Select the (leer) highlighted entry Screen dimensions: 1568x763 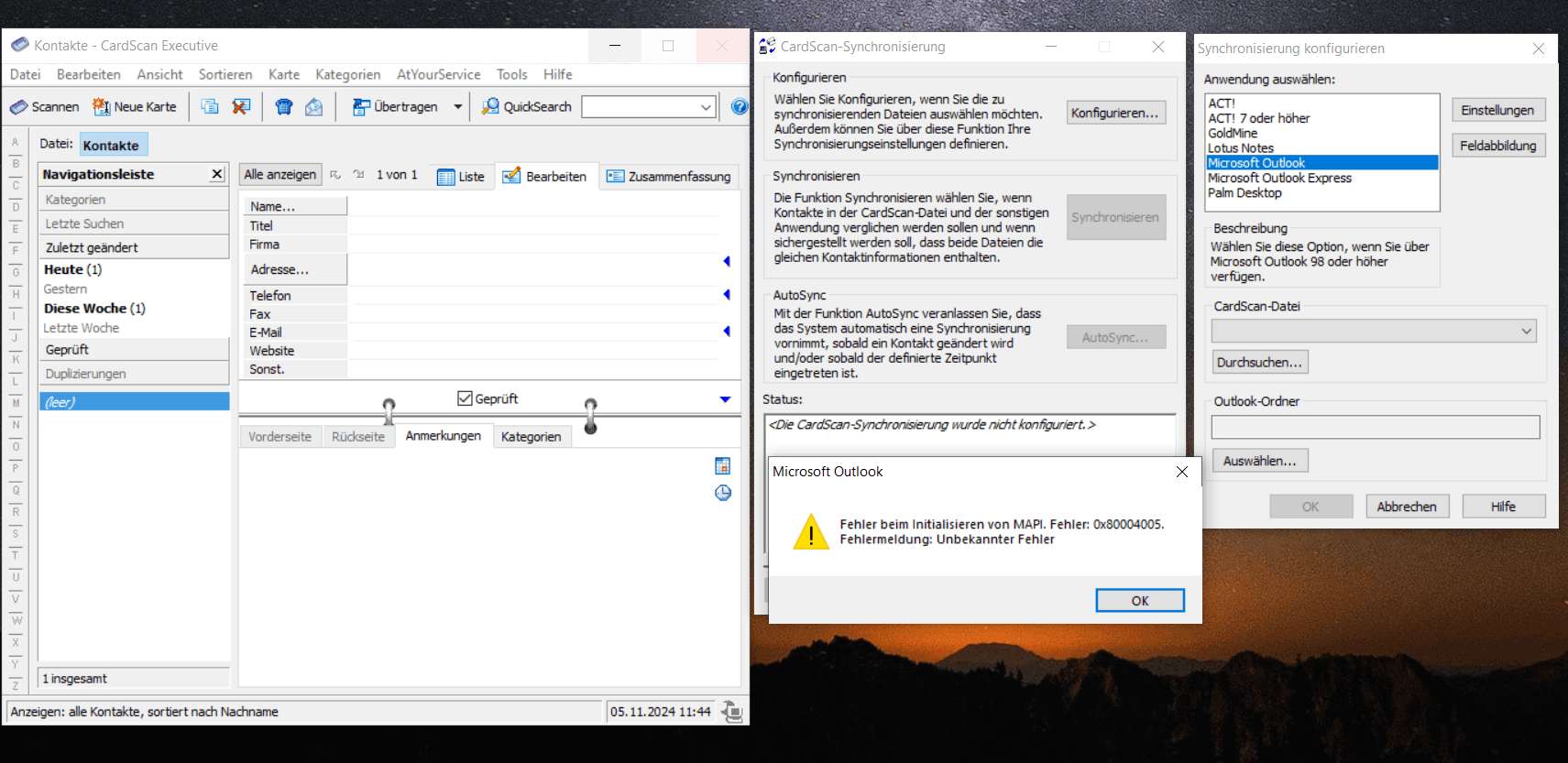tap(134, 401)
